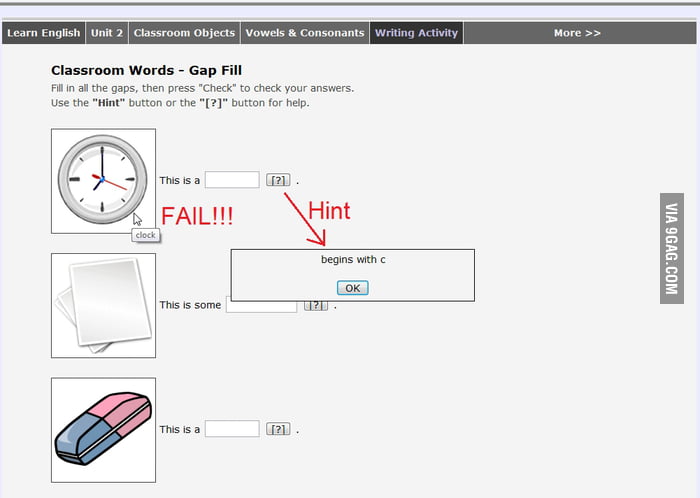Click the "Classroom Words - Gap Fill" heading
Viewport: 700px width, 498px height.
tap(146, 71)
